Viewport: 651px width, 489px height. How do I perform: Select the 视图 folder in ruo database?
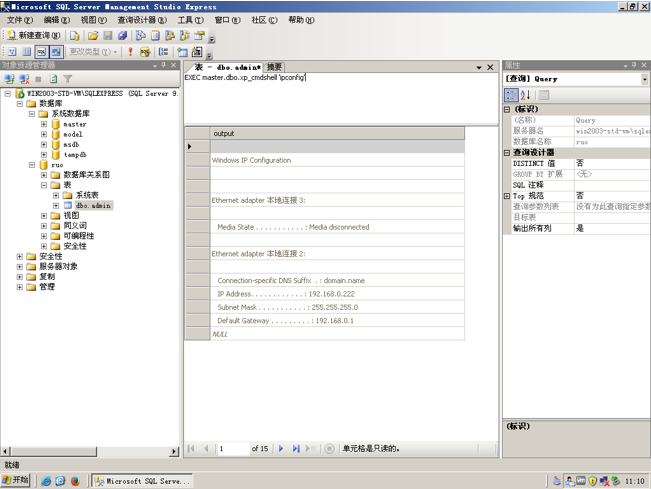tap(71, 215)
